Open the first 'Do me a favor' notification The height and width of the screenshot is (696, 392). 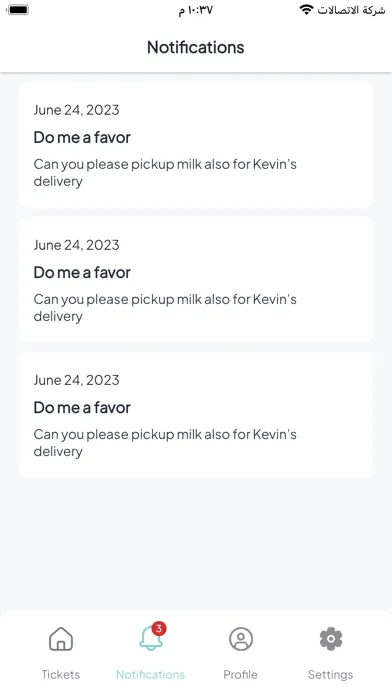tap(196, 145)
